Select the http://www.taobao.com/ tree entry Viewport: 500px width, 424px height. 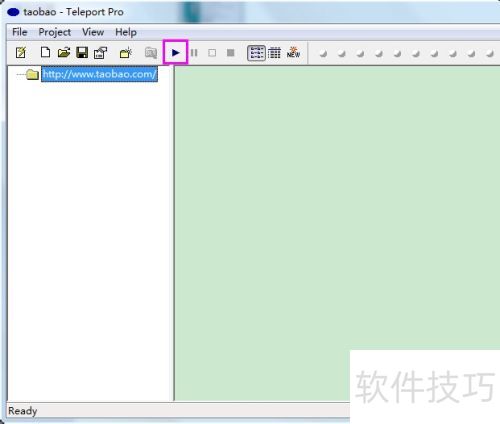pos(99,74)
